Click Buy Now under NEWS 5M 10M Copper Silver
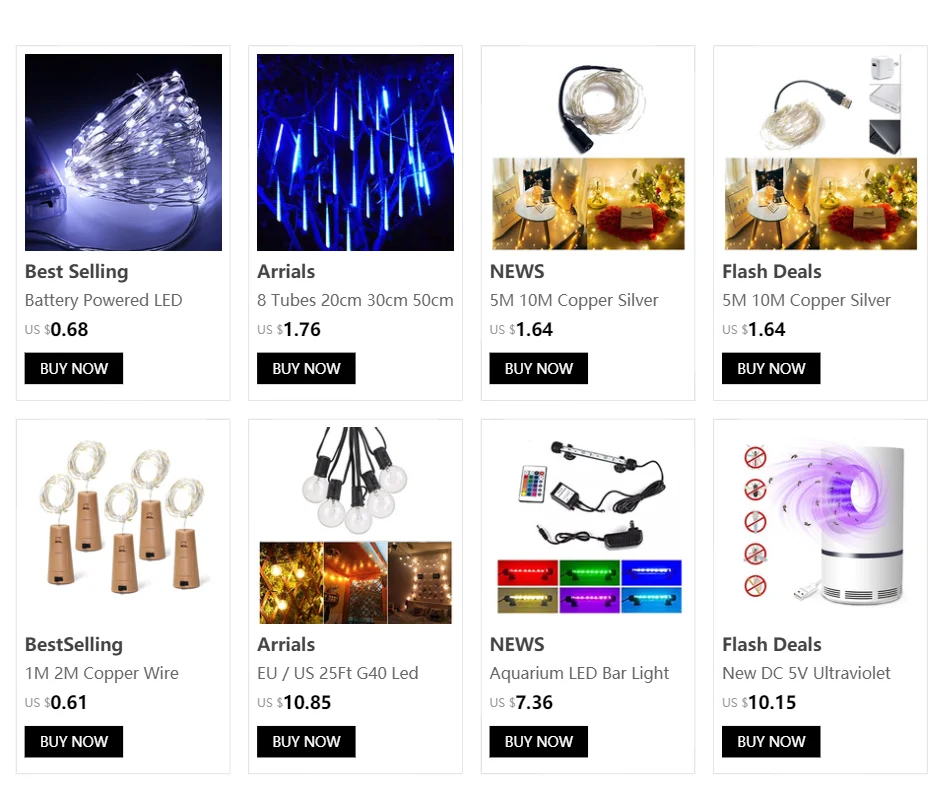943x797 pixels. (x=538, y=368)
